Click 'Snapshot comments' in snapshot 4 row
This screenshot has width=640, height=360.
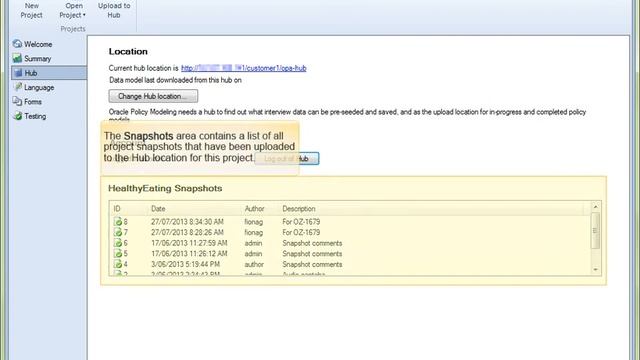312,264
